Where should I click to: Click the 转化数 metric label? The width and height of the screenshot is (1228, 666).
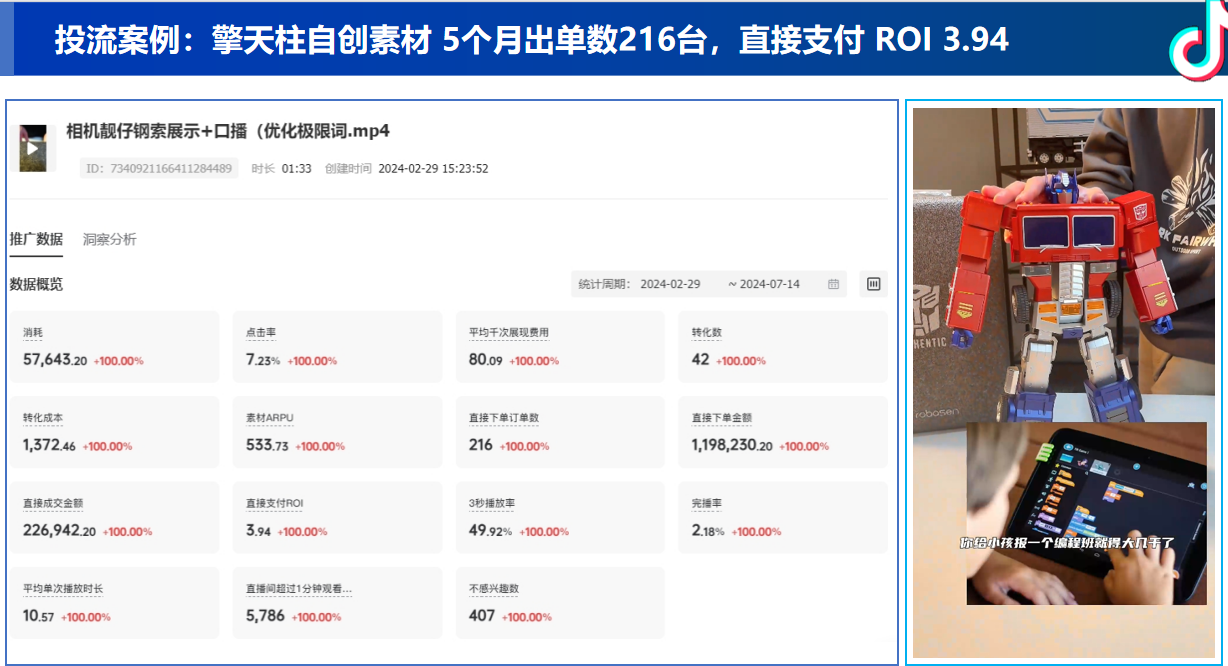tap(707, 333)
